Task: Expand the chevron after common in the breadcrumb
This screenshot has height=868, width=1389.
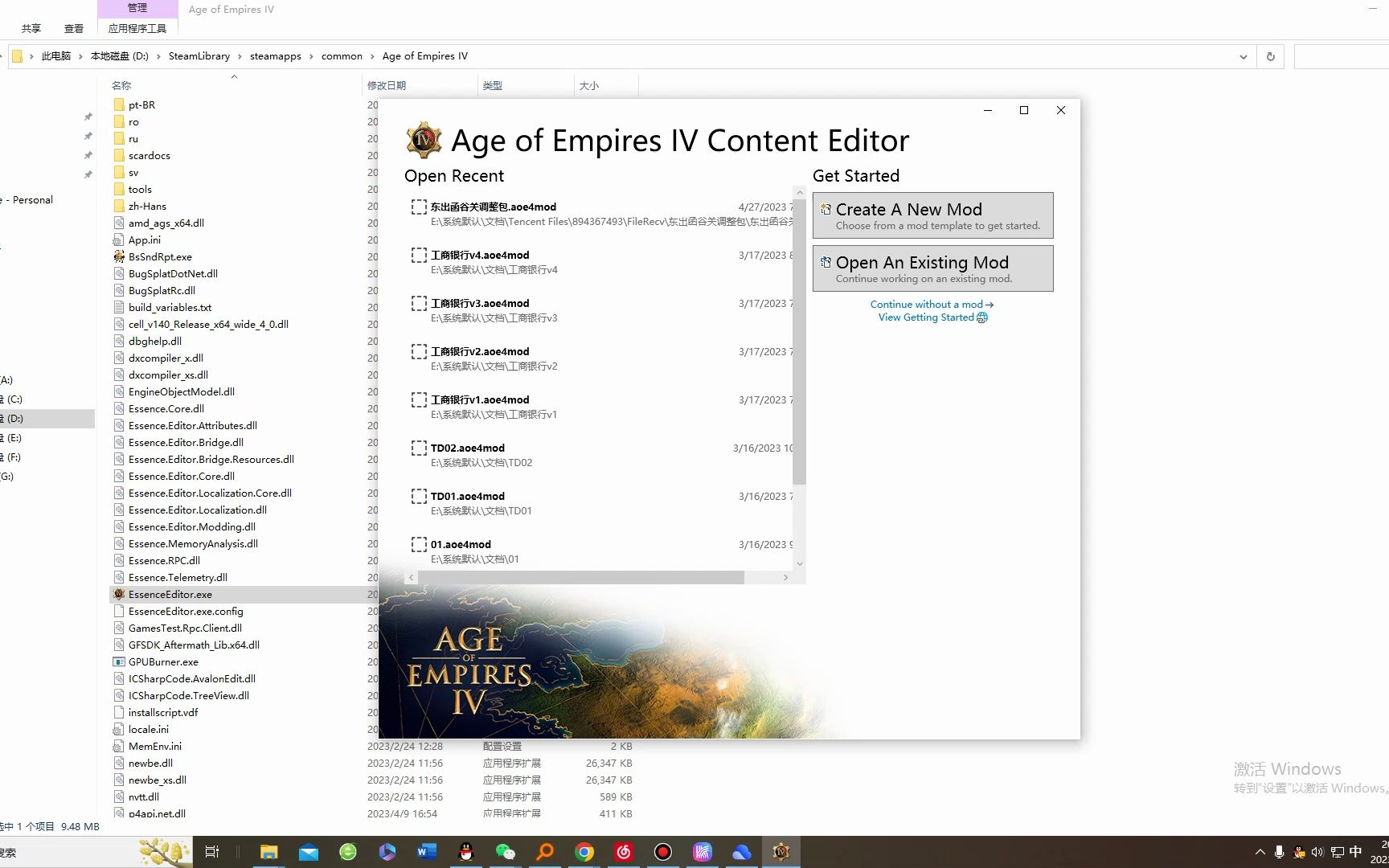Action: coord(372,56)
